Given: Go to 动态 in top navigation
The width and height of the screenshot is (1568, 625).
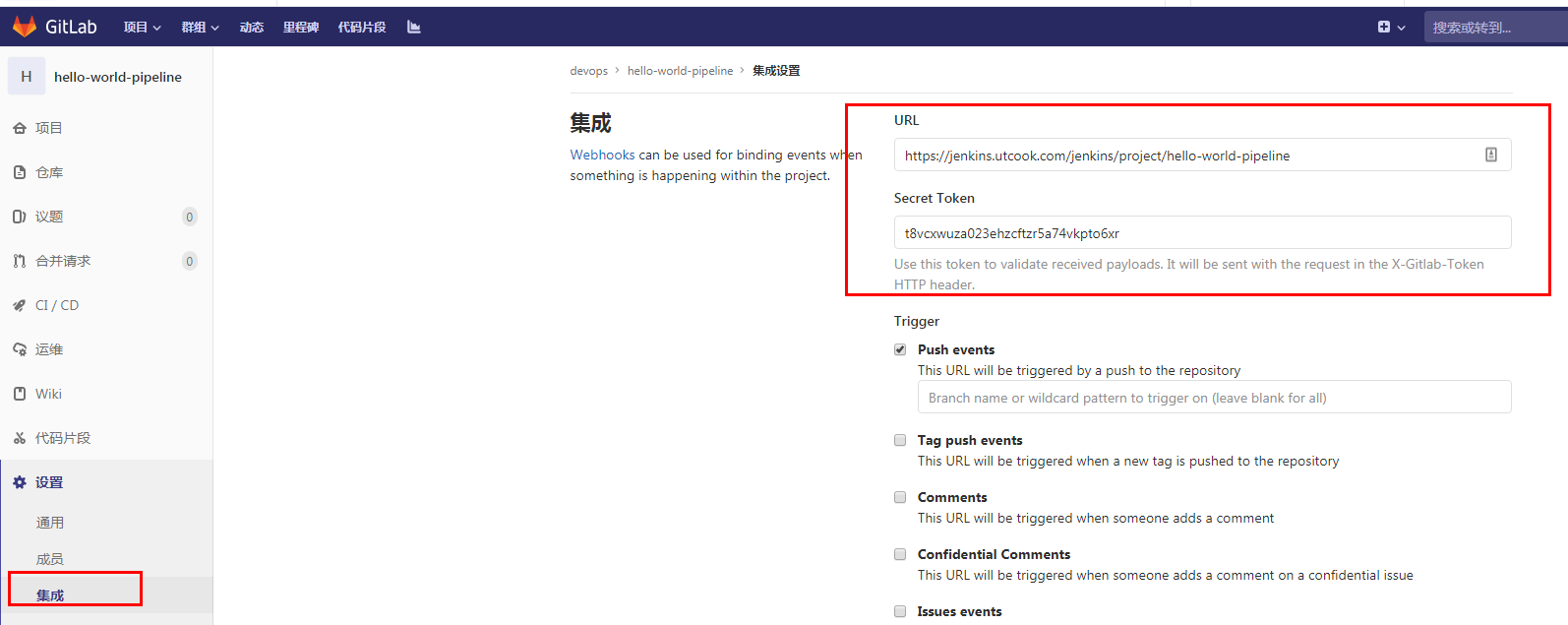Looking at the screenshot, I should 252,28.
